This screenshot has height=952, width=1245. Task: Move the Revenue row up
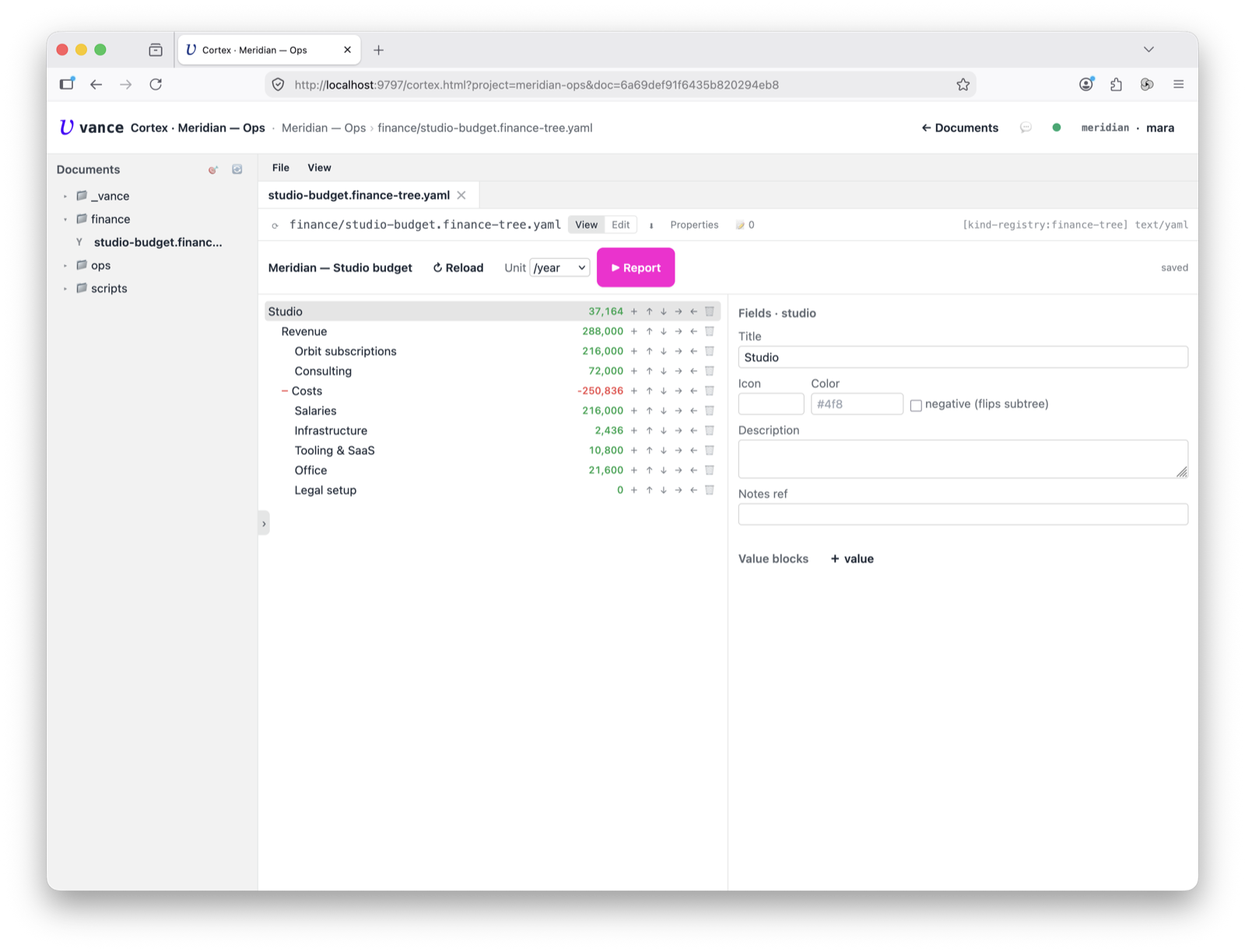coord(649,331)
